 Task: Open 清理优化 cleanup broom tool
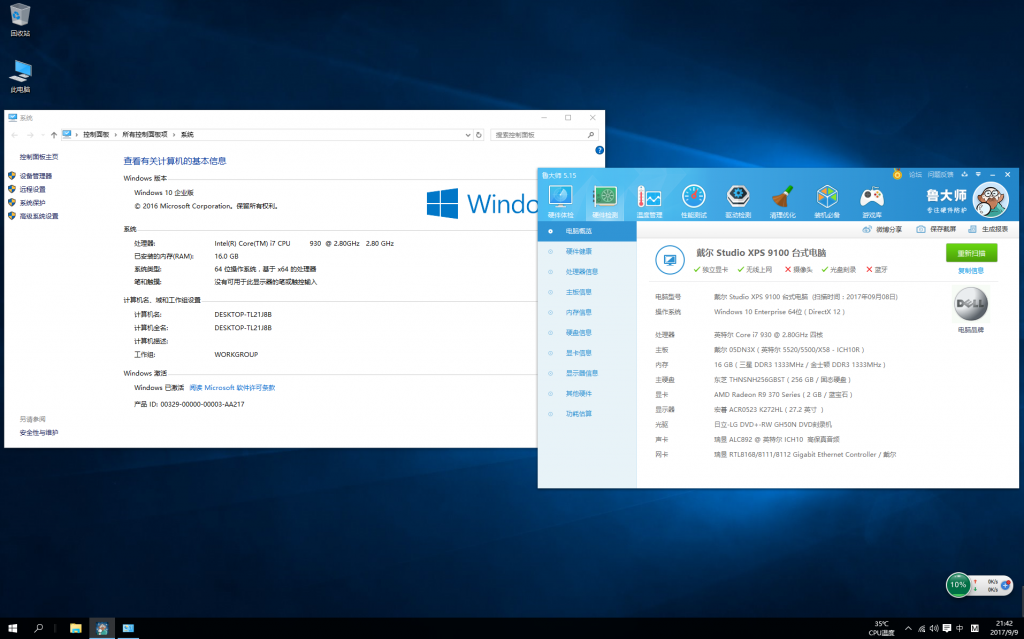pos(782,201)
